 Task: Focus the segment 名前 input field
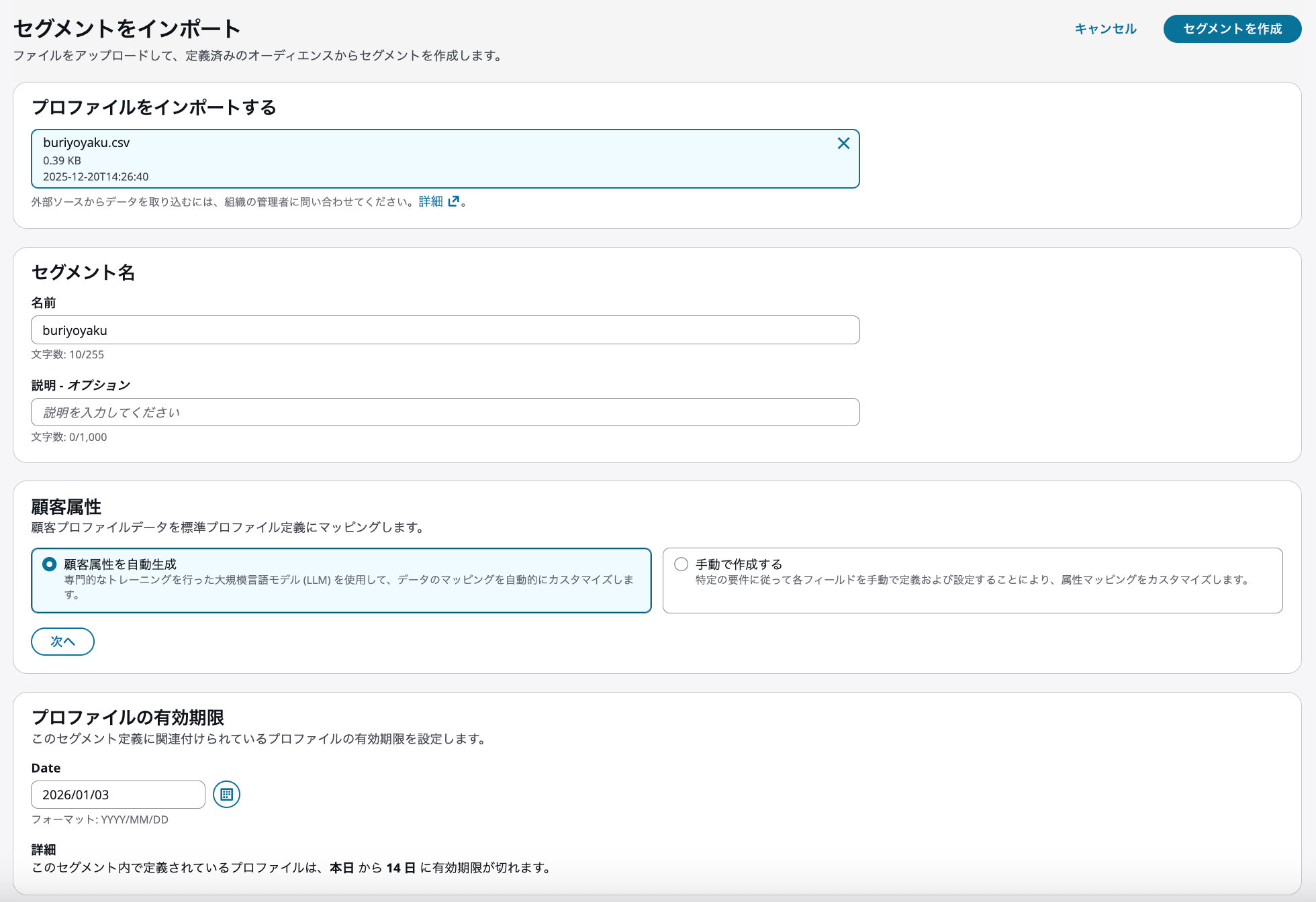pos(444,330)
